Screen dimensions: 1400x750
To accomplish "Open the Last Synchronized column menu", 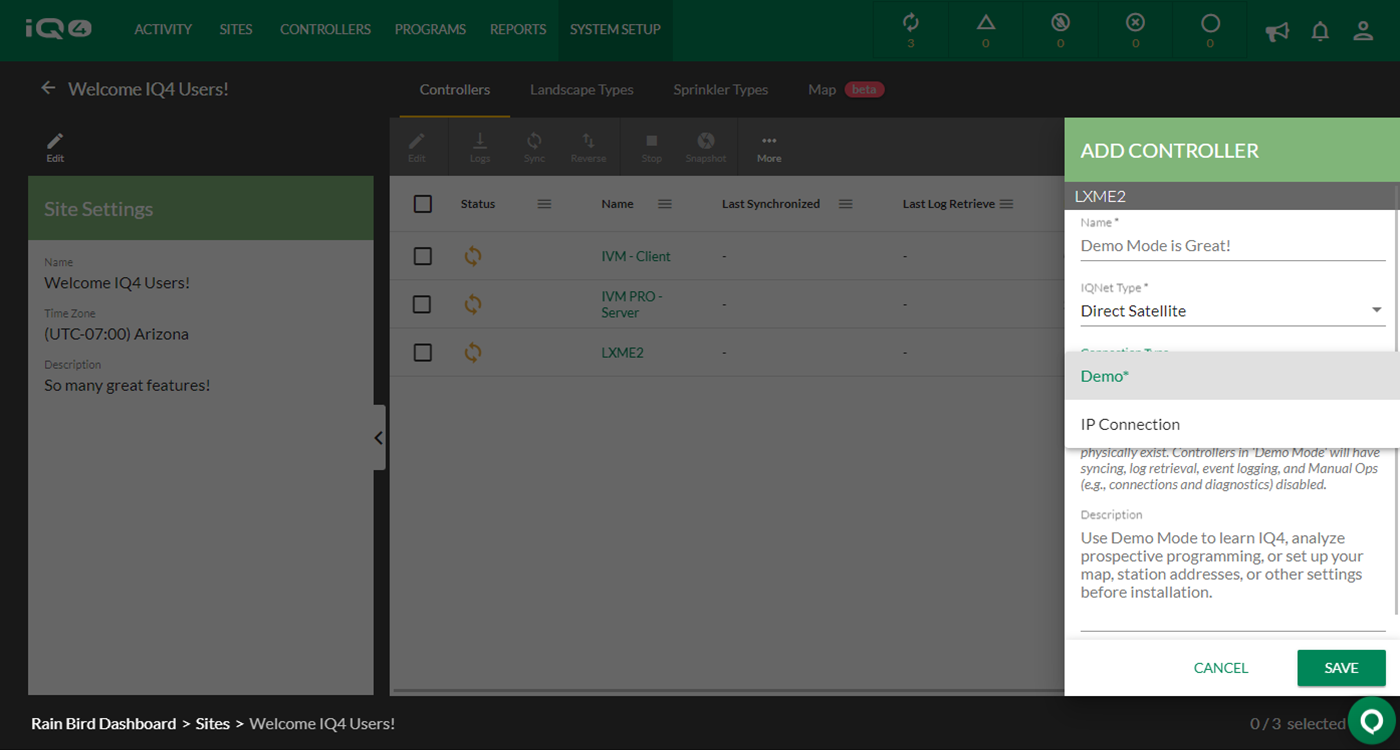I will [x=845, y=204].
